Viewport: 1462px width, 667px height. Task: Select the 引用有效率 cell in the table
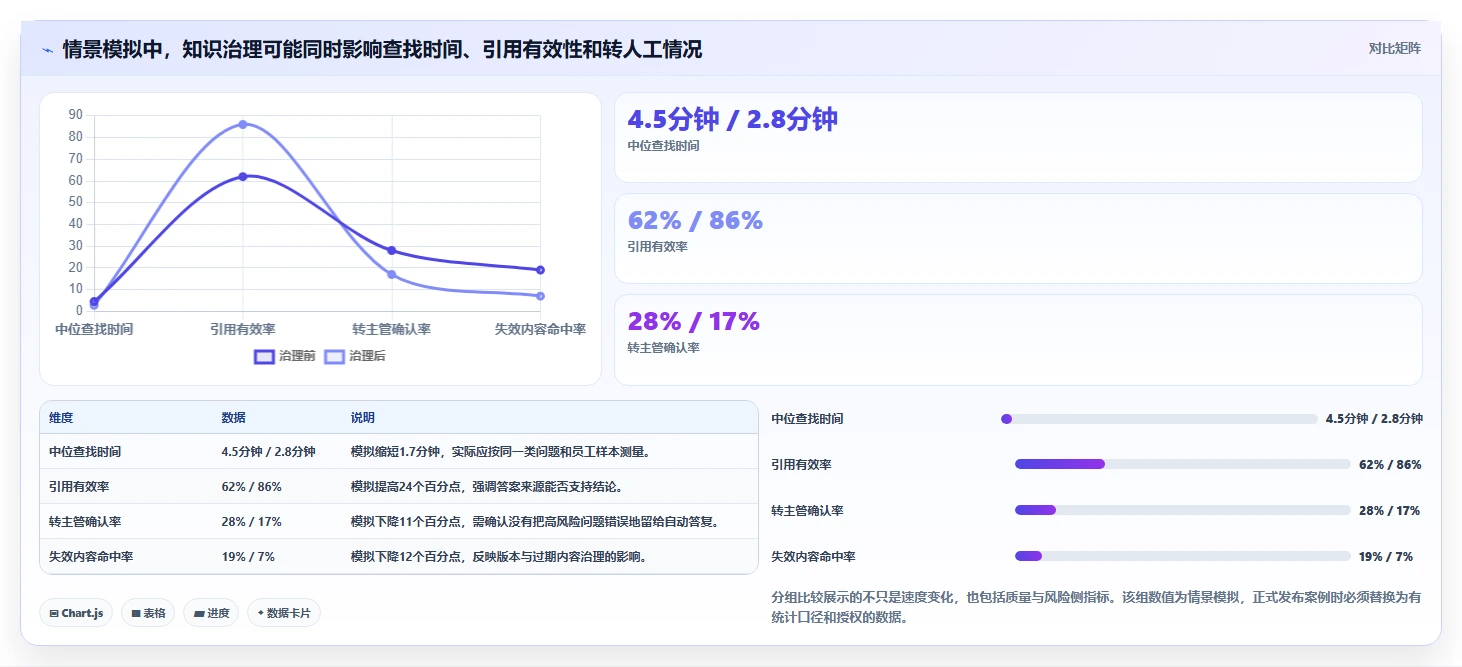[x=79, y=487]
